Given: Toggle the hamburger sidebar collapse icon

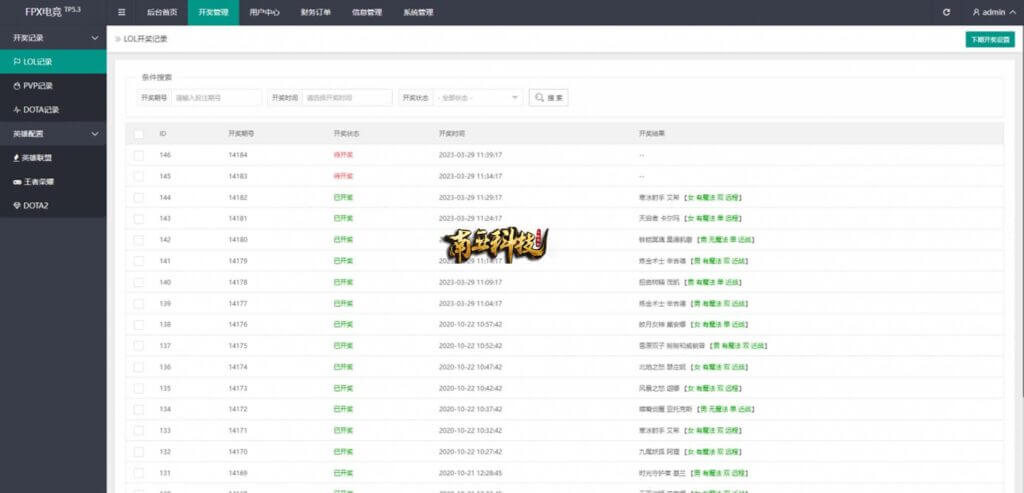Looking at the screenshot, I should 122,12.
